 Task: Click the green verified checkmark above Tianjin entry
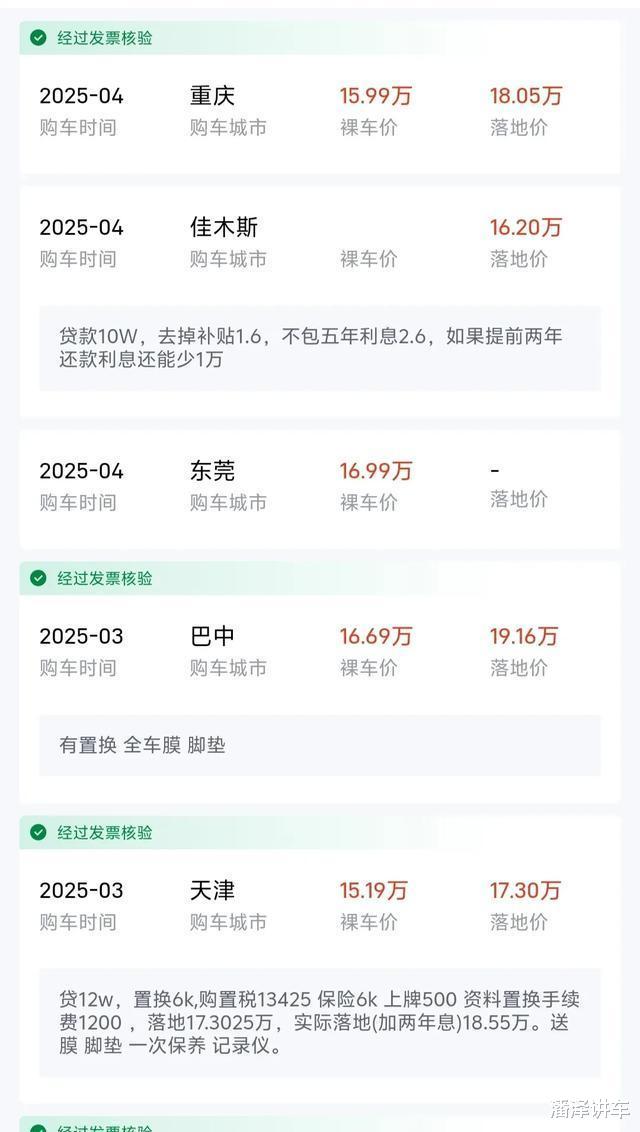pos(38,832)
